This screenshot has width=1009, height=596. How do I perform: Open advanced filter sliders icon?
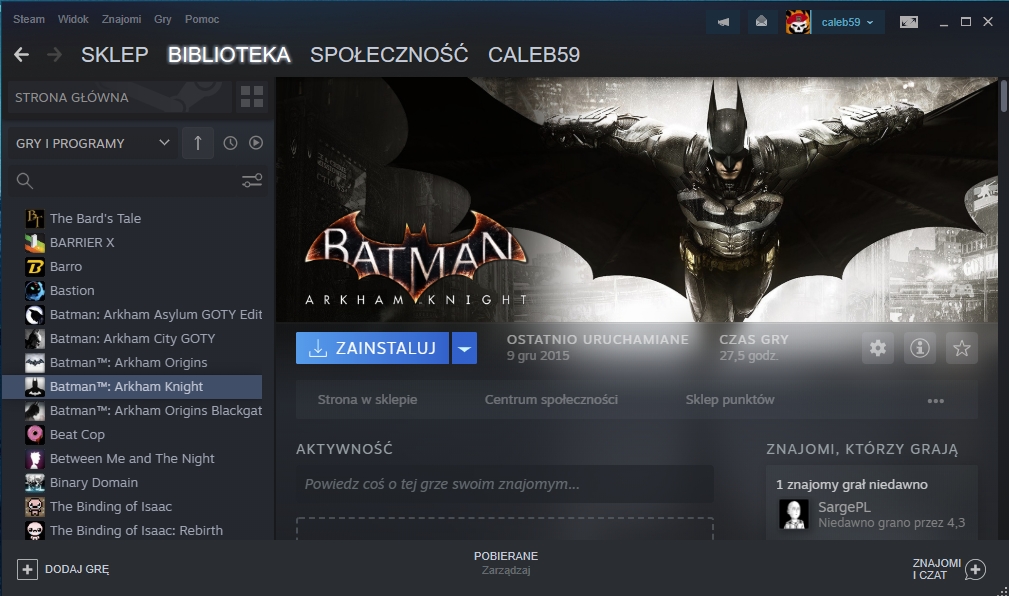pos(252,181)
